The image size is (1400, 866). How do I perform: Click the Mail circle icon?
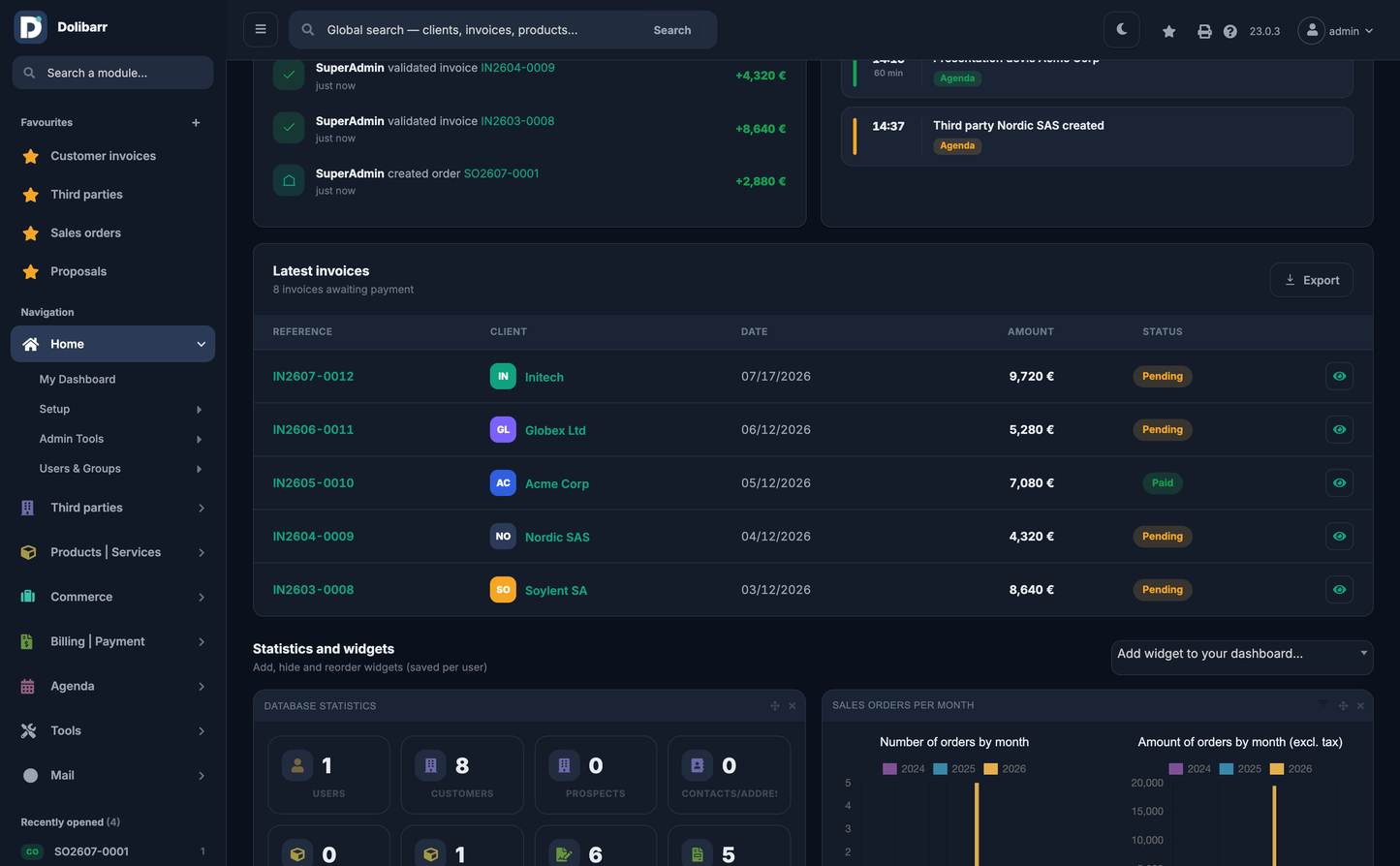pyautogui.click(x=30, y=775)
